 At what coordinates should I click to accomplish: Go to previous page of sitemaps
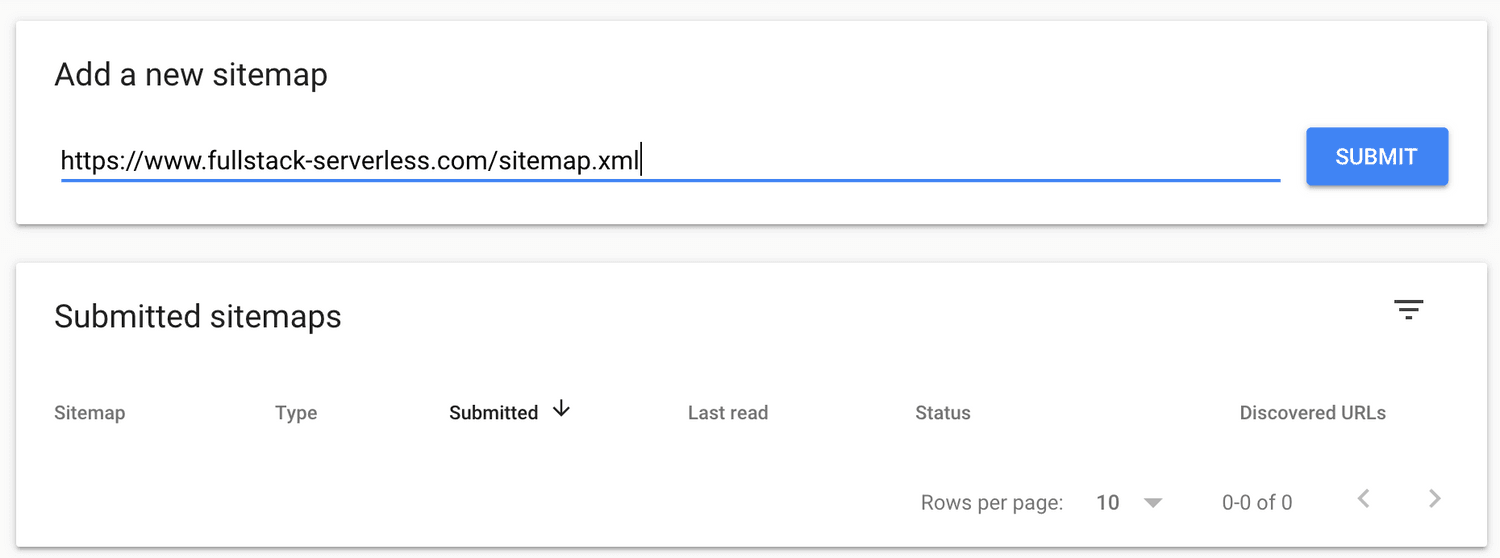[x=1363, y=498]
